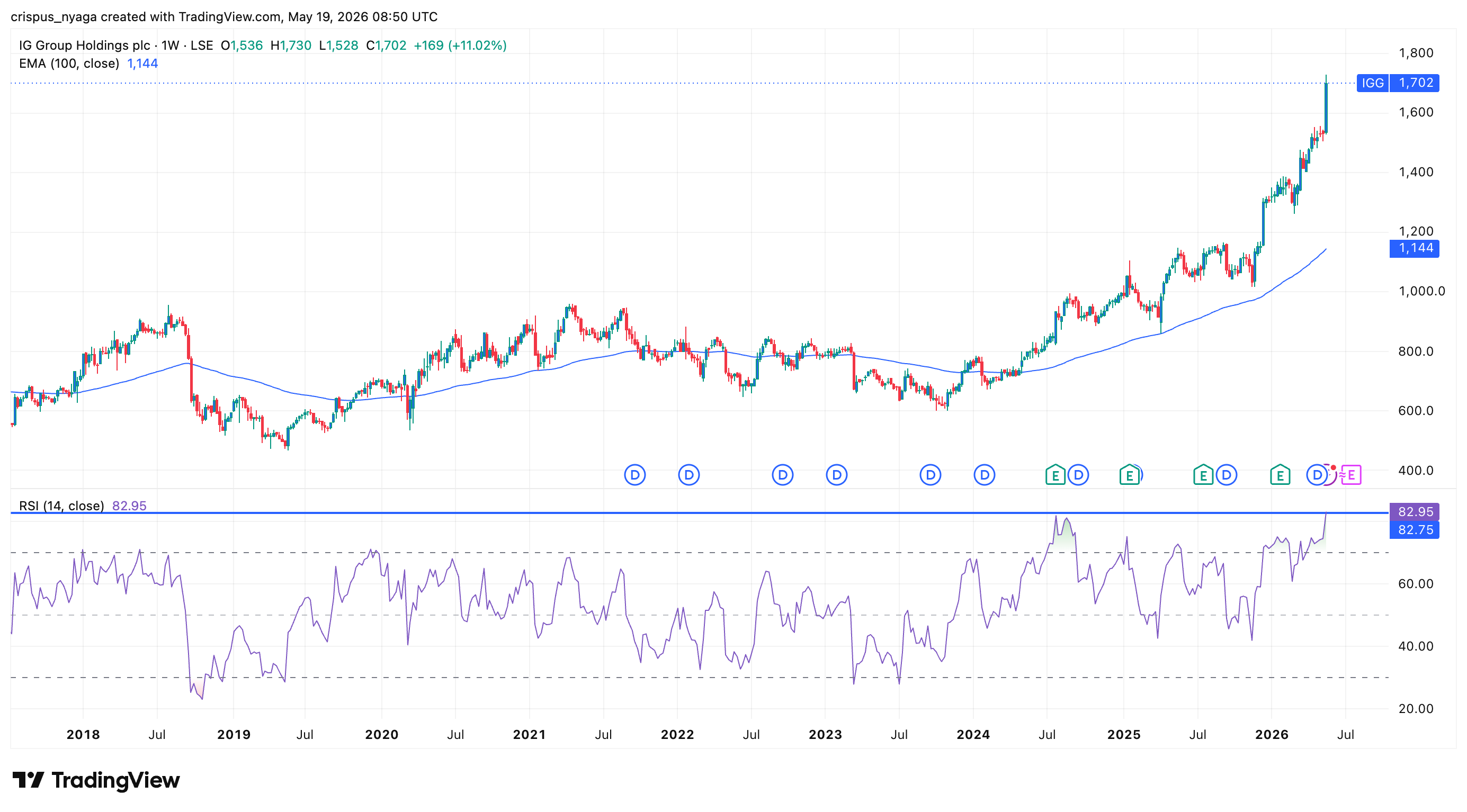Click the last blue dividend D marker in 2026

pyautogui.click(x=1317, y=475)
